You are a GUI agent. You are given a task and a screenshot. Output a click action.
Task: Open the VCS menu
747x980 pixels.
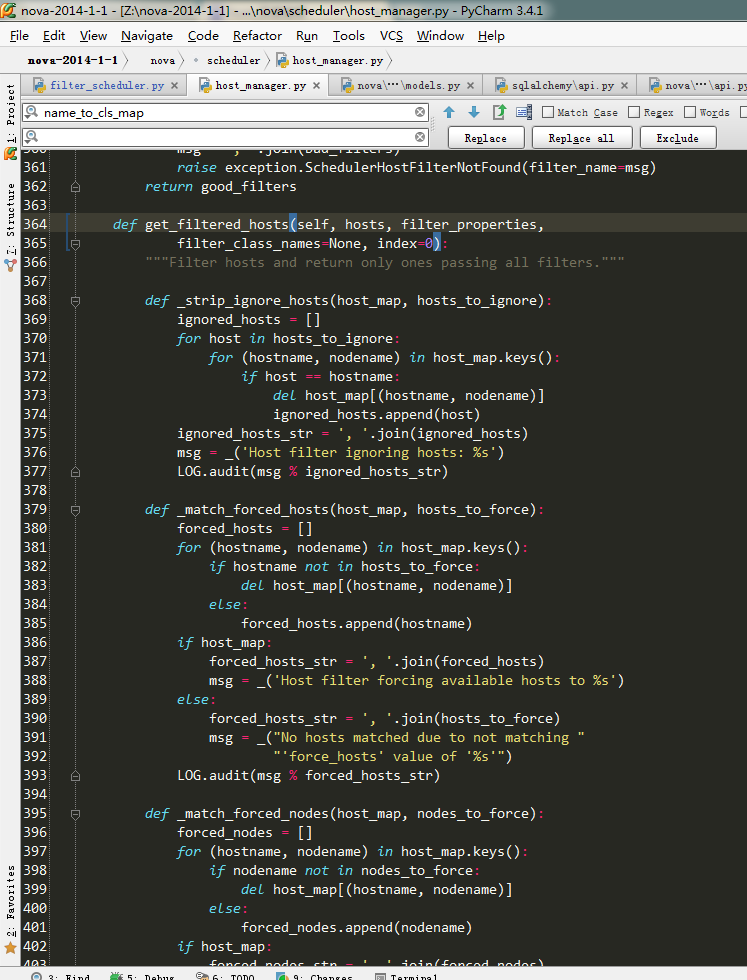coord(391,36)
